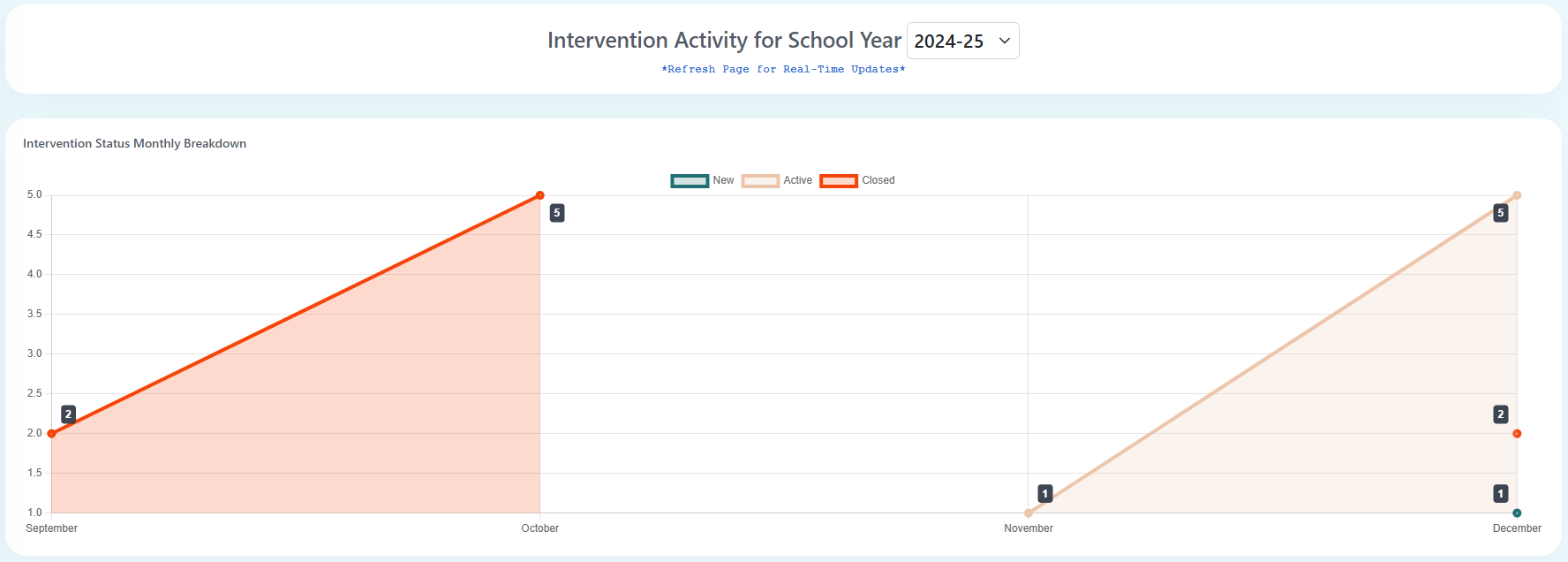Click the value label 1 near November
The image size is (1568, 562).
1044,495
